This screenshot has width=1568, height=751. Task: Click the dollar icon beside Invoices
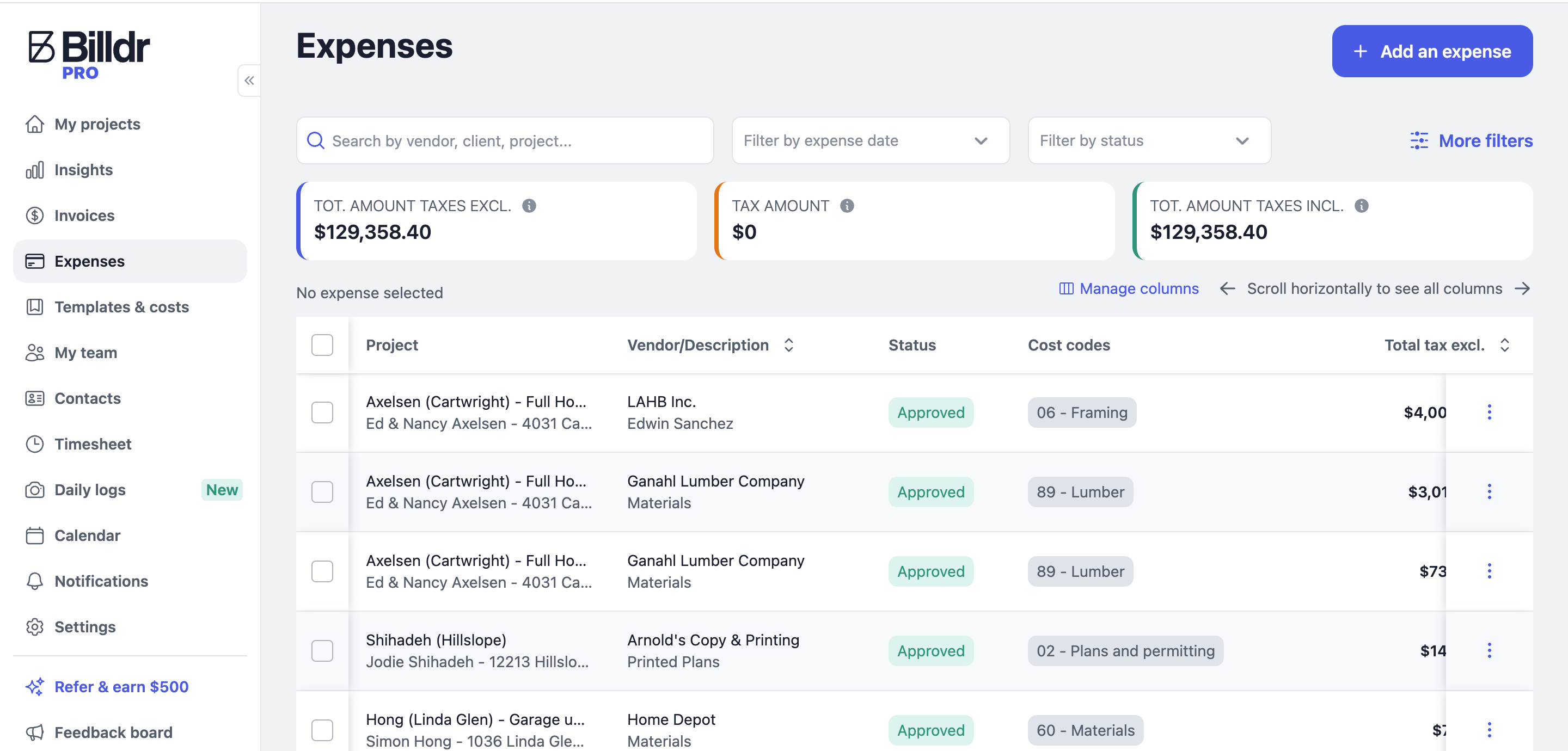(x=35, y=216)
